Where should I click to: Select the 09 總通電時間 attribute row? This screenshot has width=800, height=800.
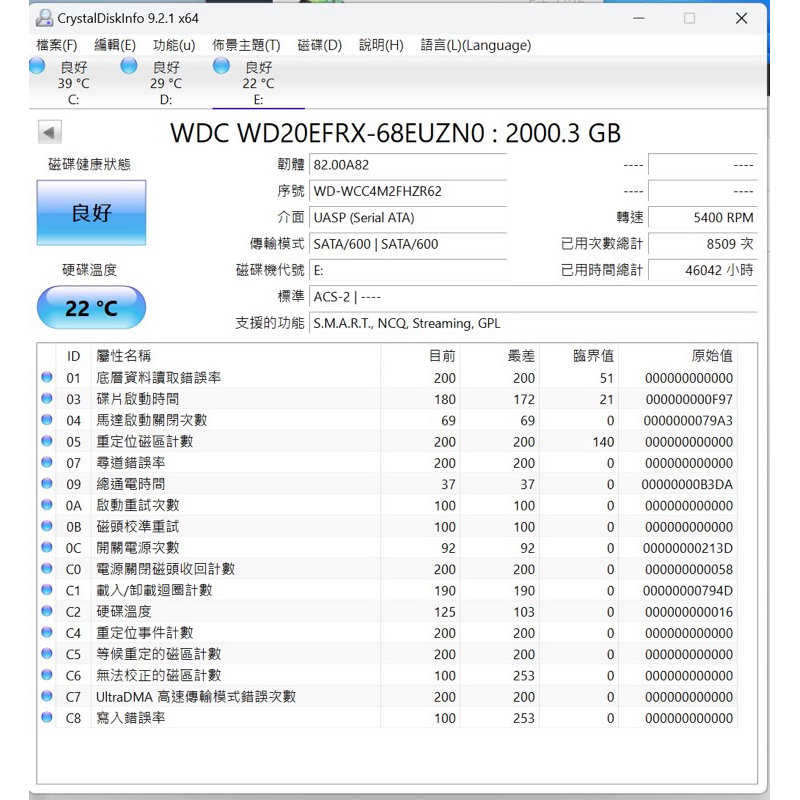point(400,484)
